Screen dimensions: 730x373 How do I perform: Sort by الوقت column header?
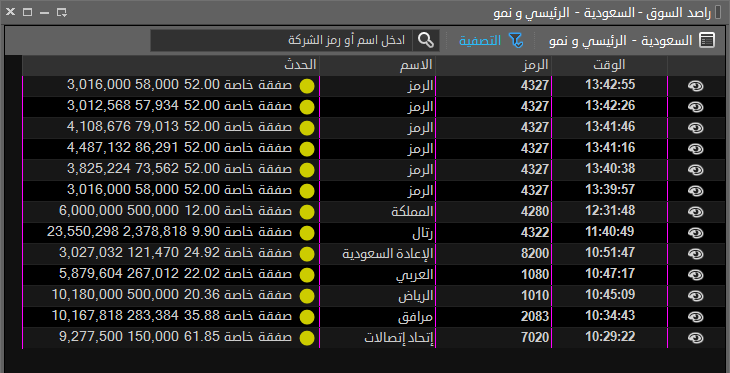(x=609, y=65)
